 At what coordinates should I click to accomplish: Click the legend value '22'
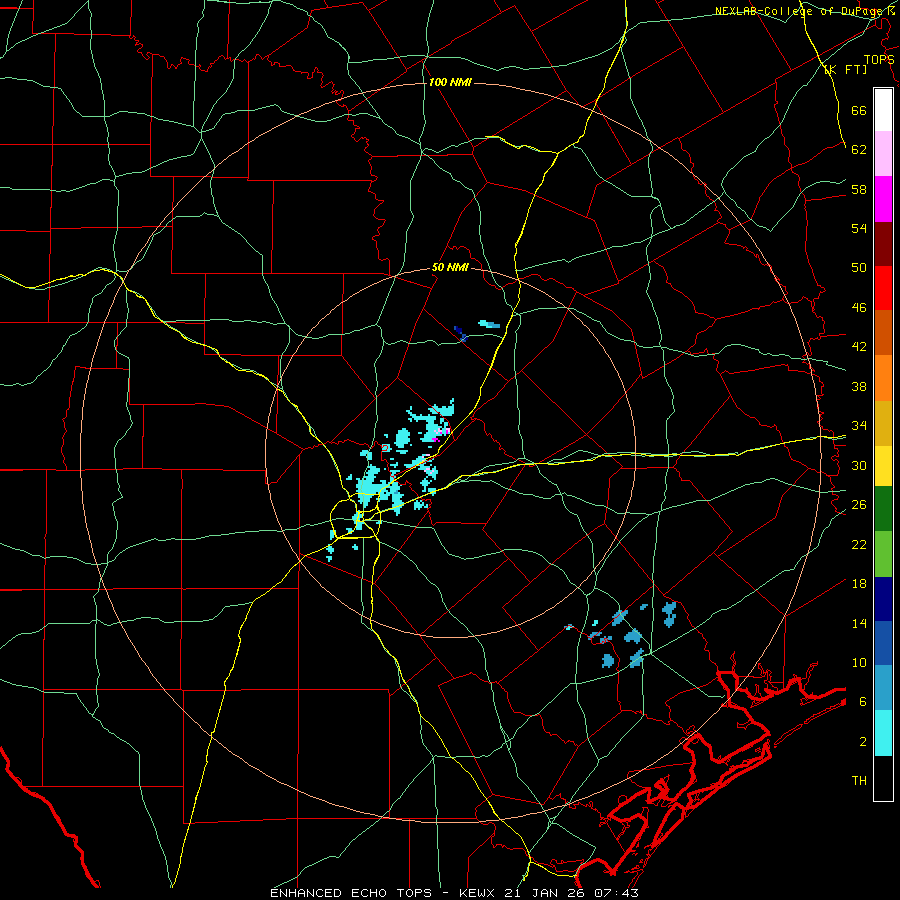859,544
